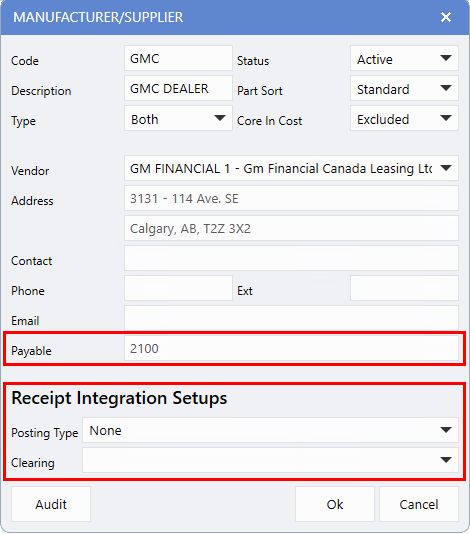The height and width of the screenshot is (534, 470).
Task: Click the Email input field
Action: click(291, 318)
